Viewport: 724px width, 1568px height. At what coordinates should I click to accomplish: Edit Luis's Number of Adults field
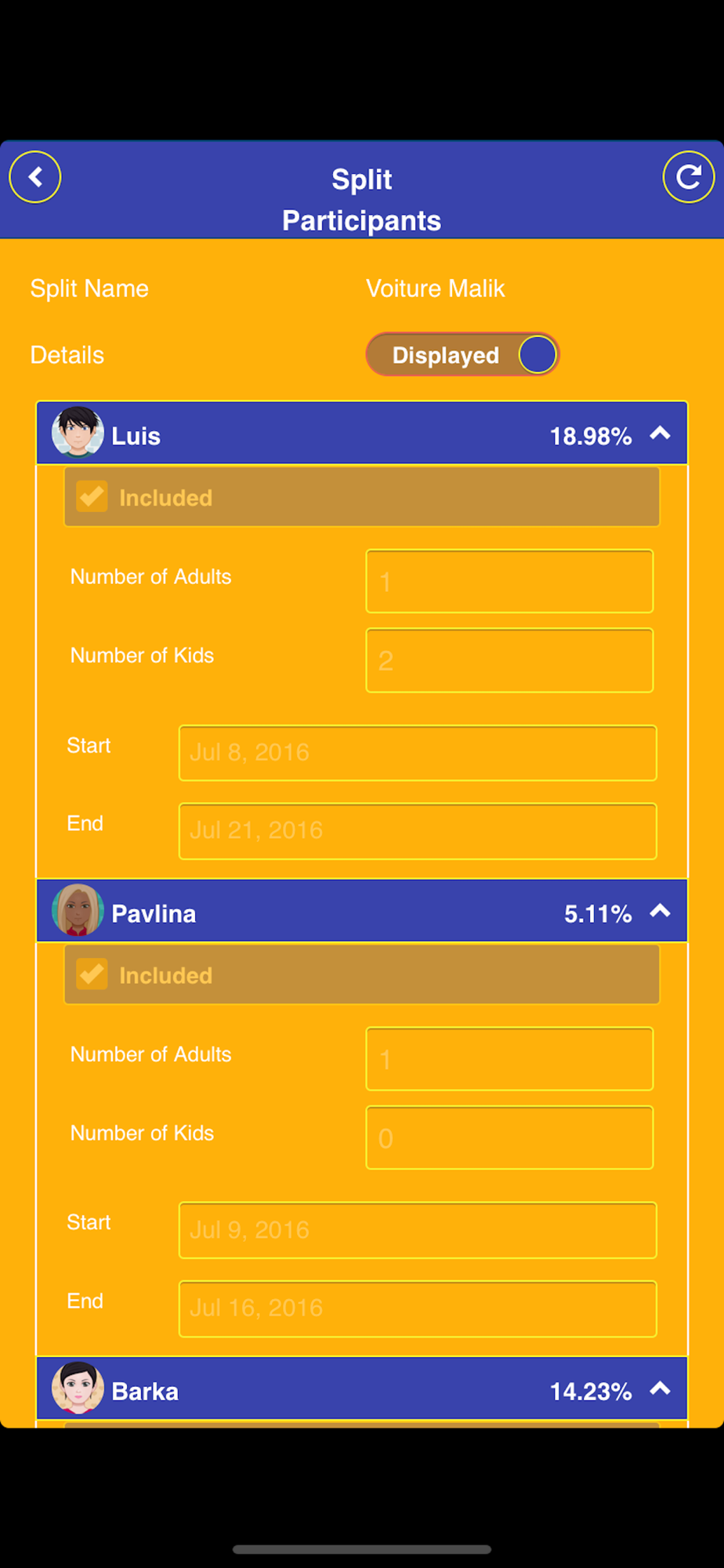509,582
